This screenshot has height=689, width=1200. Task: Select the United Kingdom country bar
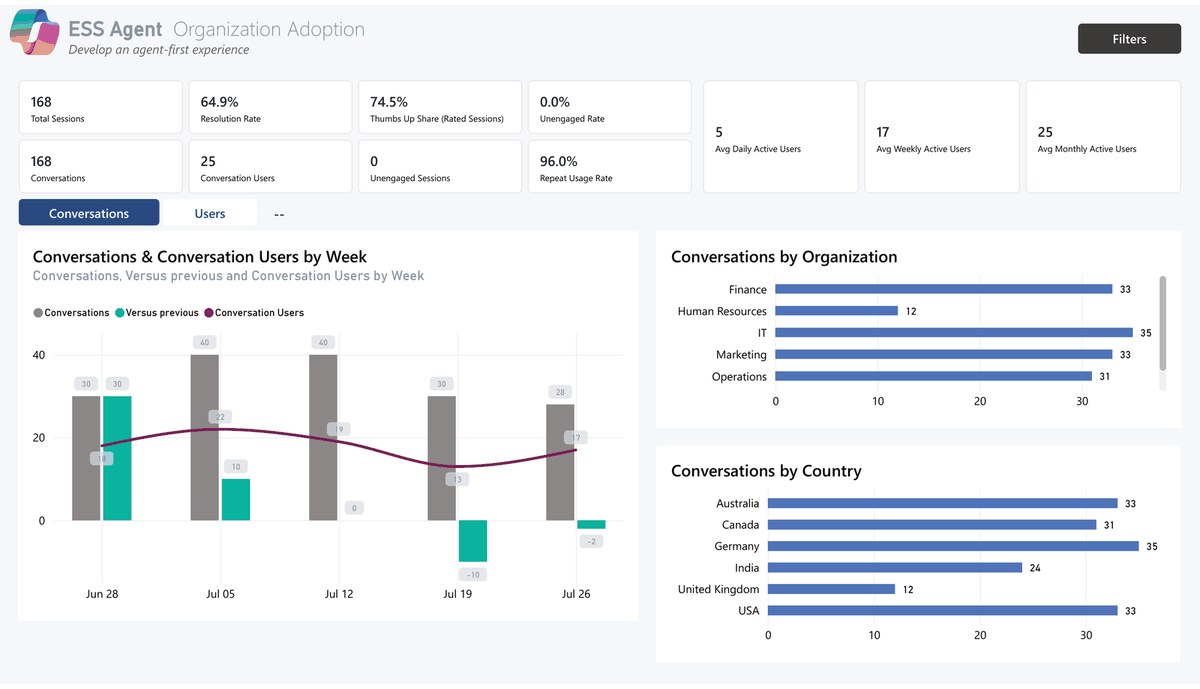tap(831, 589)
